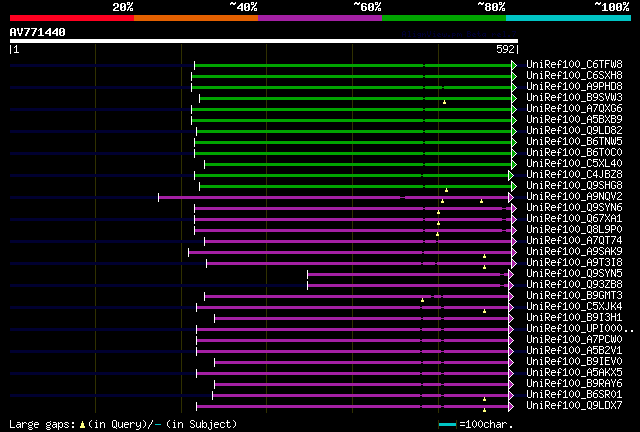This screenshot has width=640, height=432.
Task: Click the ~100% identity label
Action: (x=612, y=7)
